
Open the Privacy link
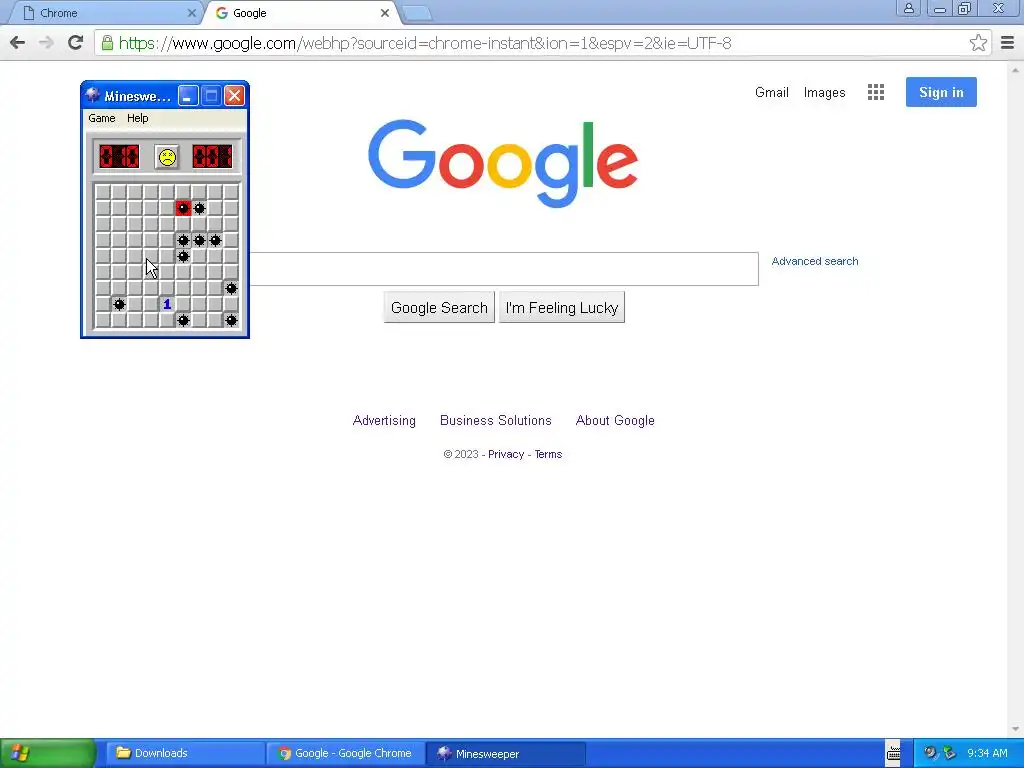click(x=506, y=455)
